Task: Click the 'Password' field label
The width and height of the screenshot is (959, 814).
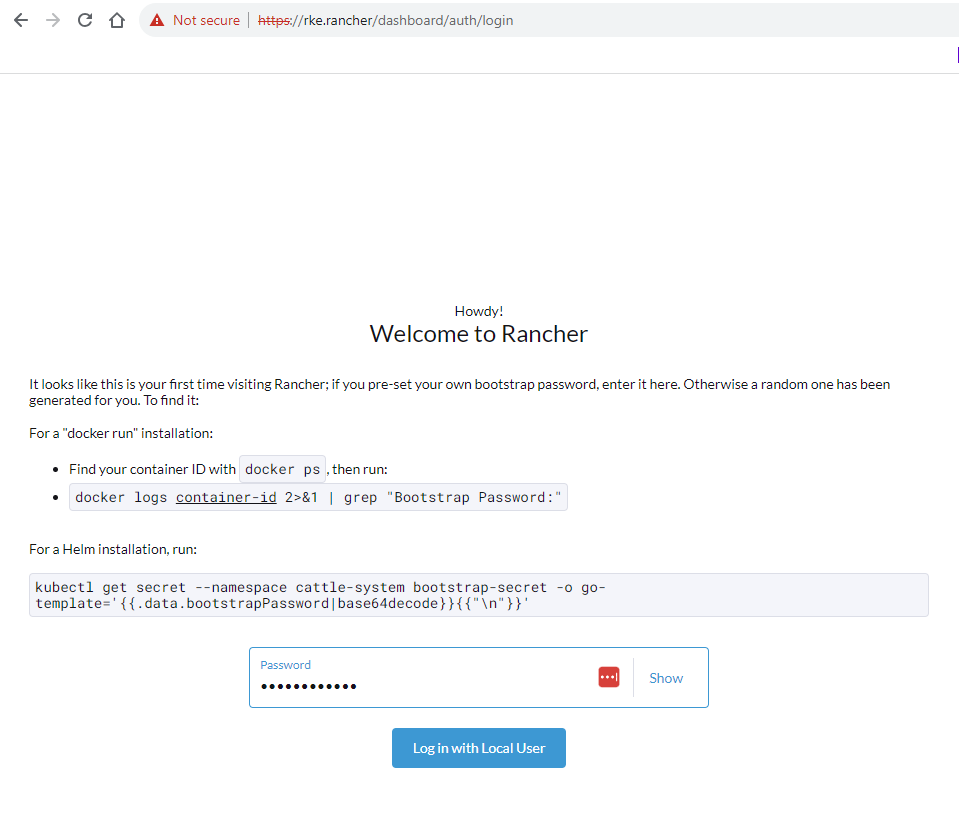Action: (286, 665)
